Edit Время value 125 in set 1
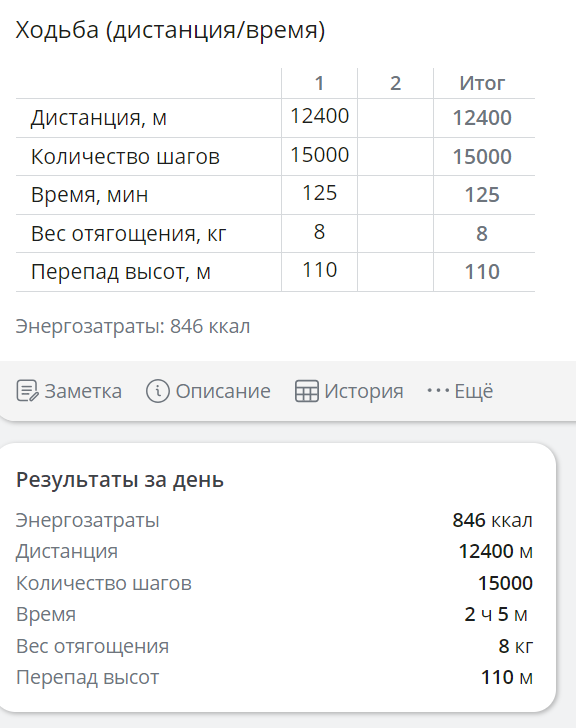The height and width of the screenshot is (728, 576). tap(319, 193)
